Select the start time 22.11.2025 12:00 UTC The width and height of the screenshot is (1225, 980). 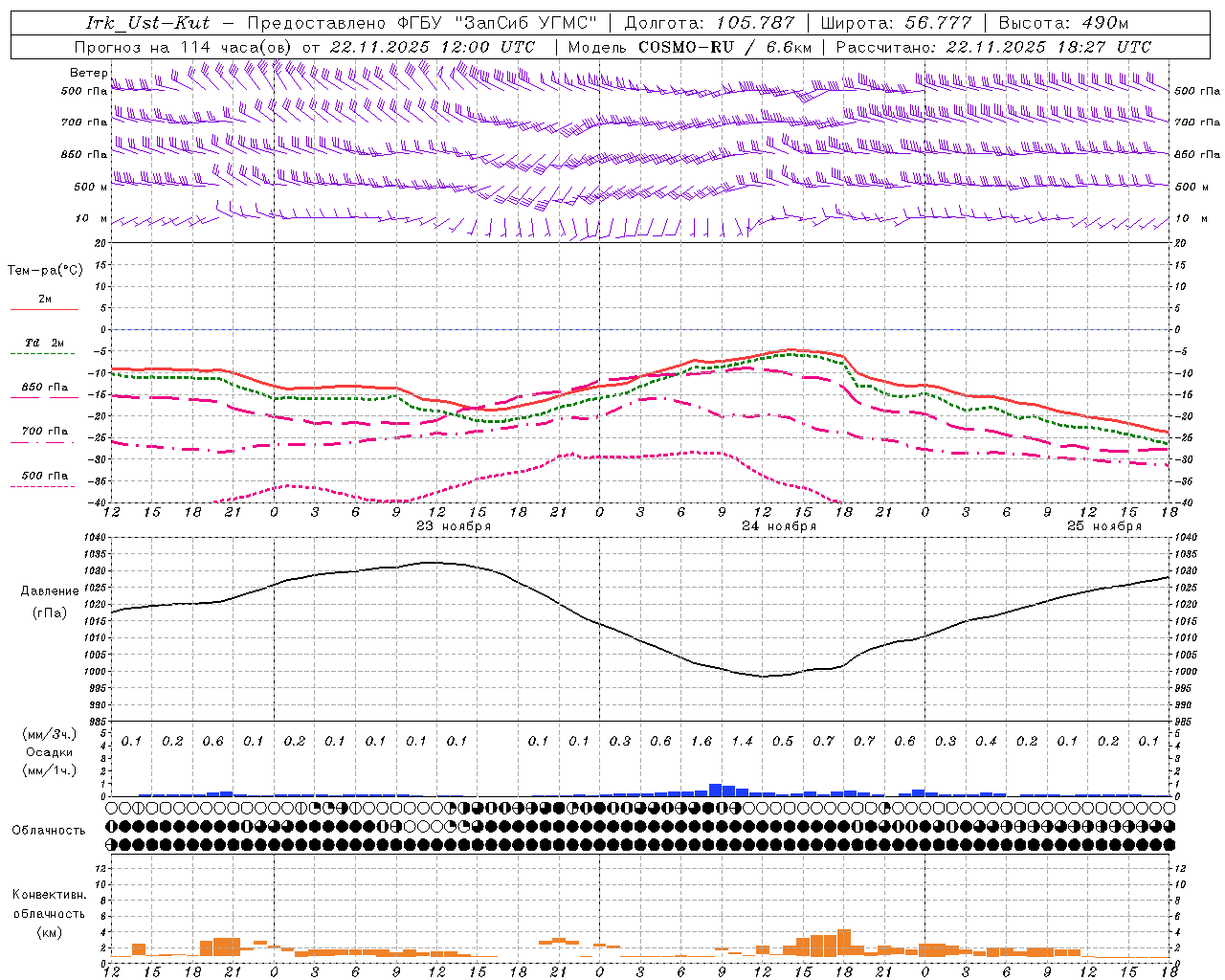(433, 47)
